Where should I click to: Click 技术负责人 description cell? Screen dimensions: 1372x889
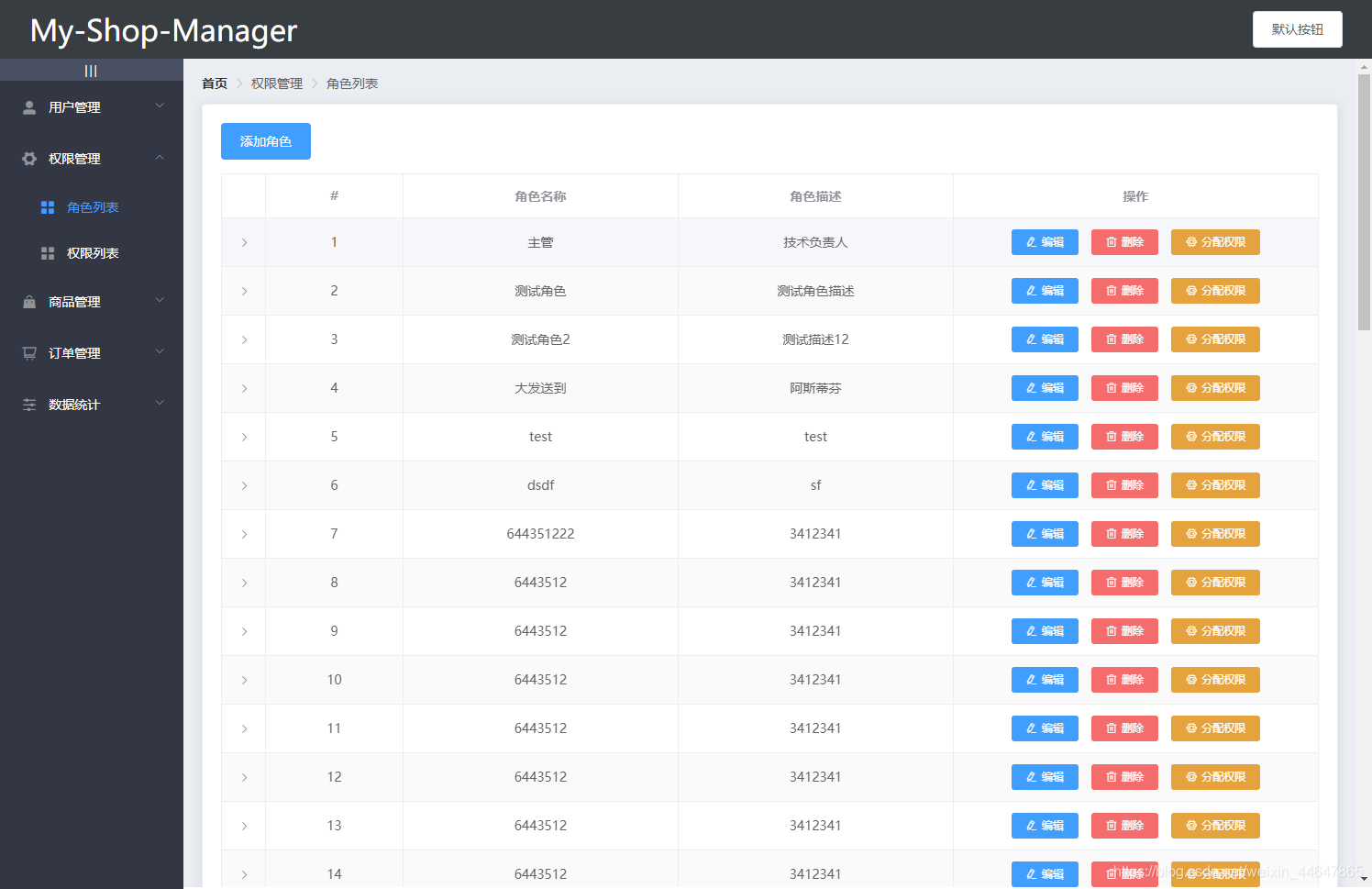815,242
